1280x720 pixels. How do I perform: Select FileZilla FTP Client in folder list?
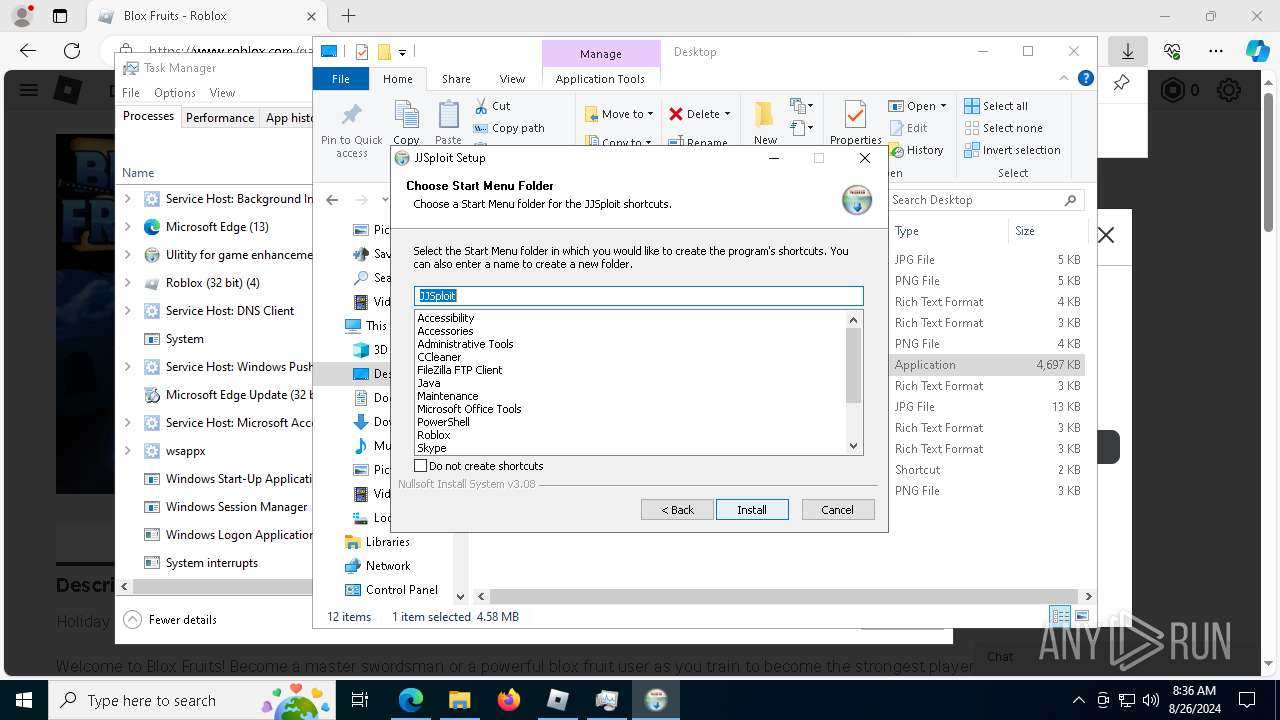(x=460, y=370)
